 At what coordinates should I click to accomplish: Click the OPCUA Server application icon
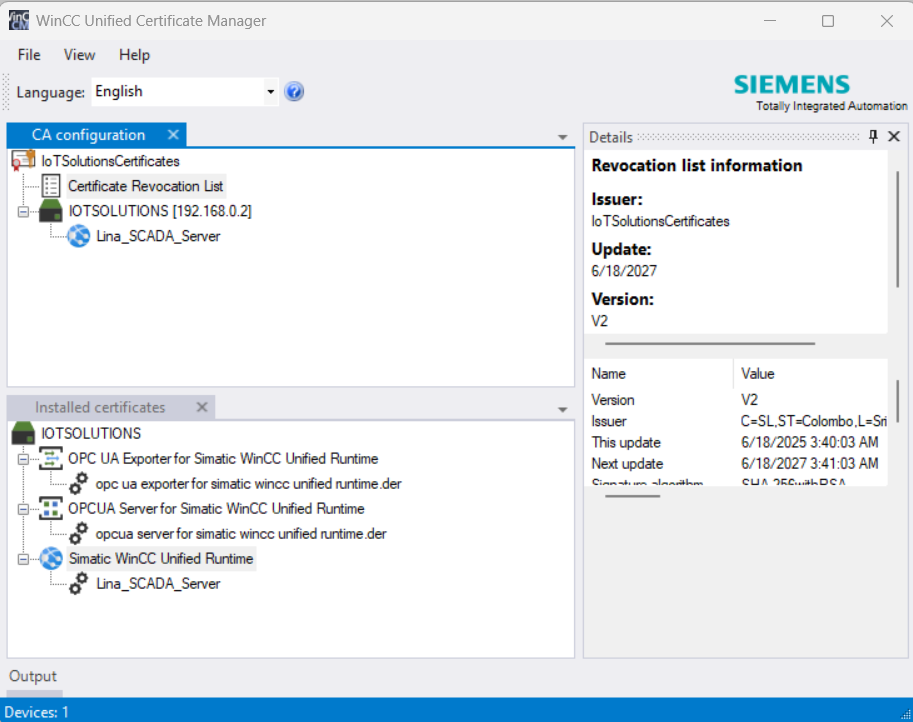51,509
